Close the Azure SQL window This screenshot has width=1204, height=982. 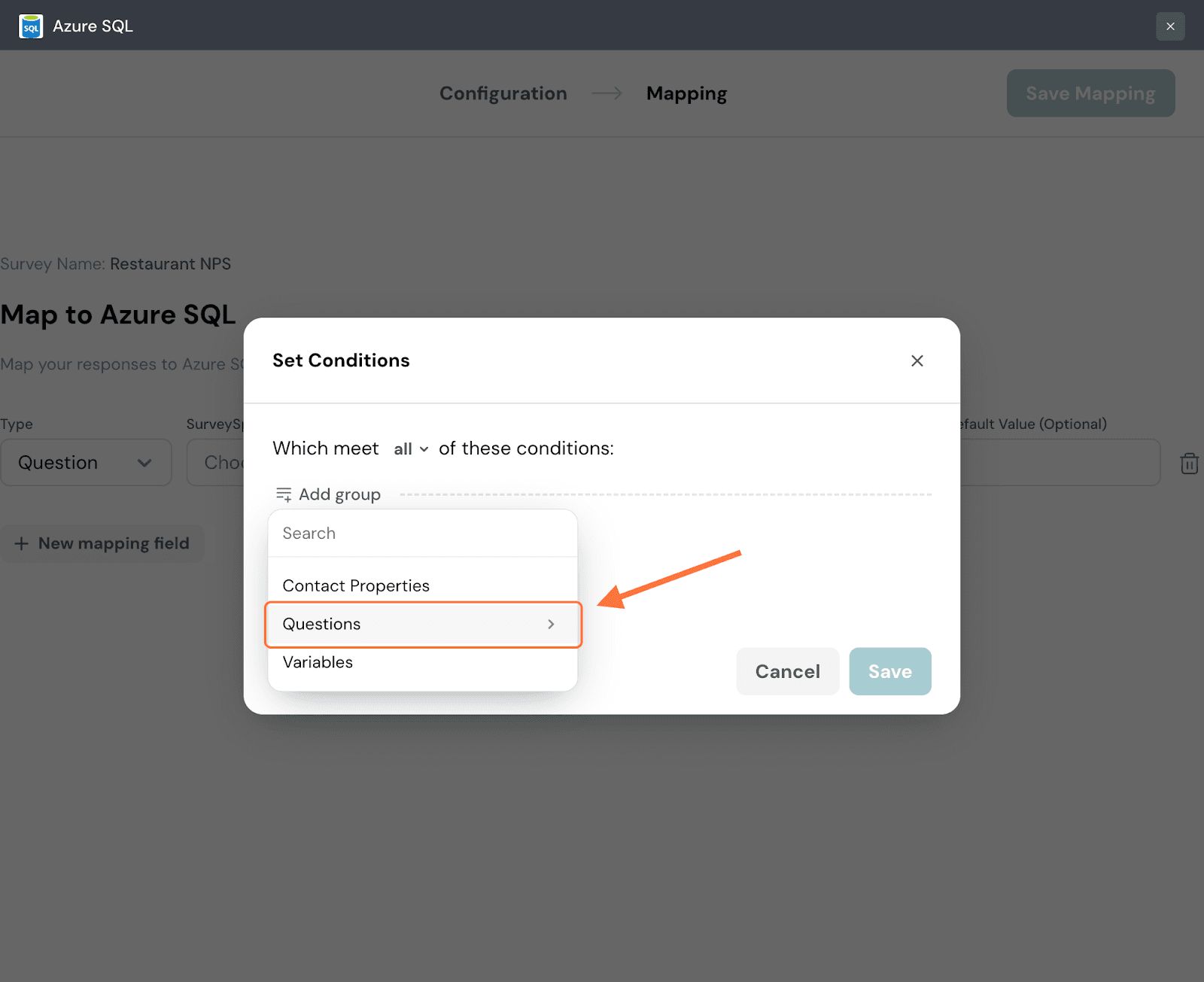coord(1170,26)
